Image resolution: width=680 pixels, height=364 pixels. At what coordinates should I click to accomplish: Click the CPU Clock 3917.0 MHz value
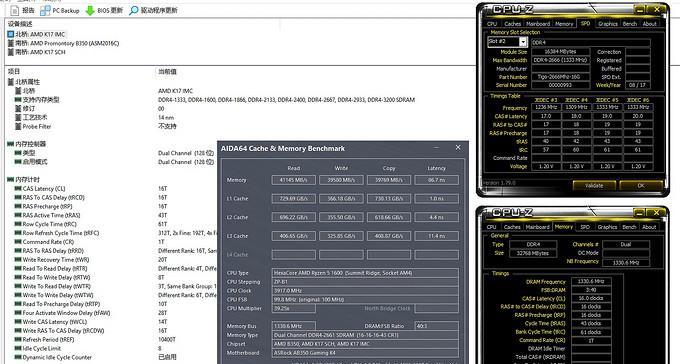(365, 291)
